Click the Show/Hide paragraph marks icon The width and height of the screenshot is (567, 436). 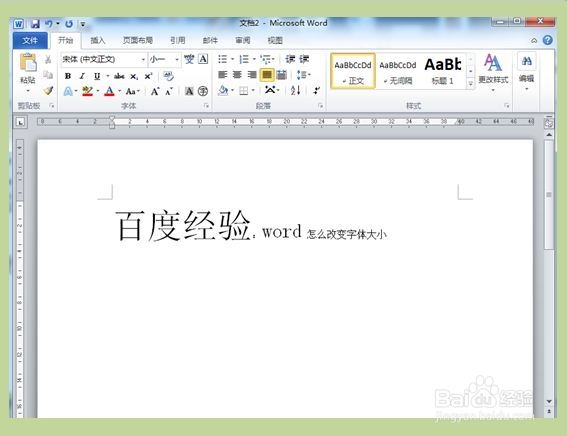coord(316,90)
